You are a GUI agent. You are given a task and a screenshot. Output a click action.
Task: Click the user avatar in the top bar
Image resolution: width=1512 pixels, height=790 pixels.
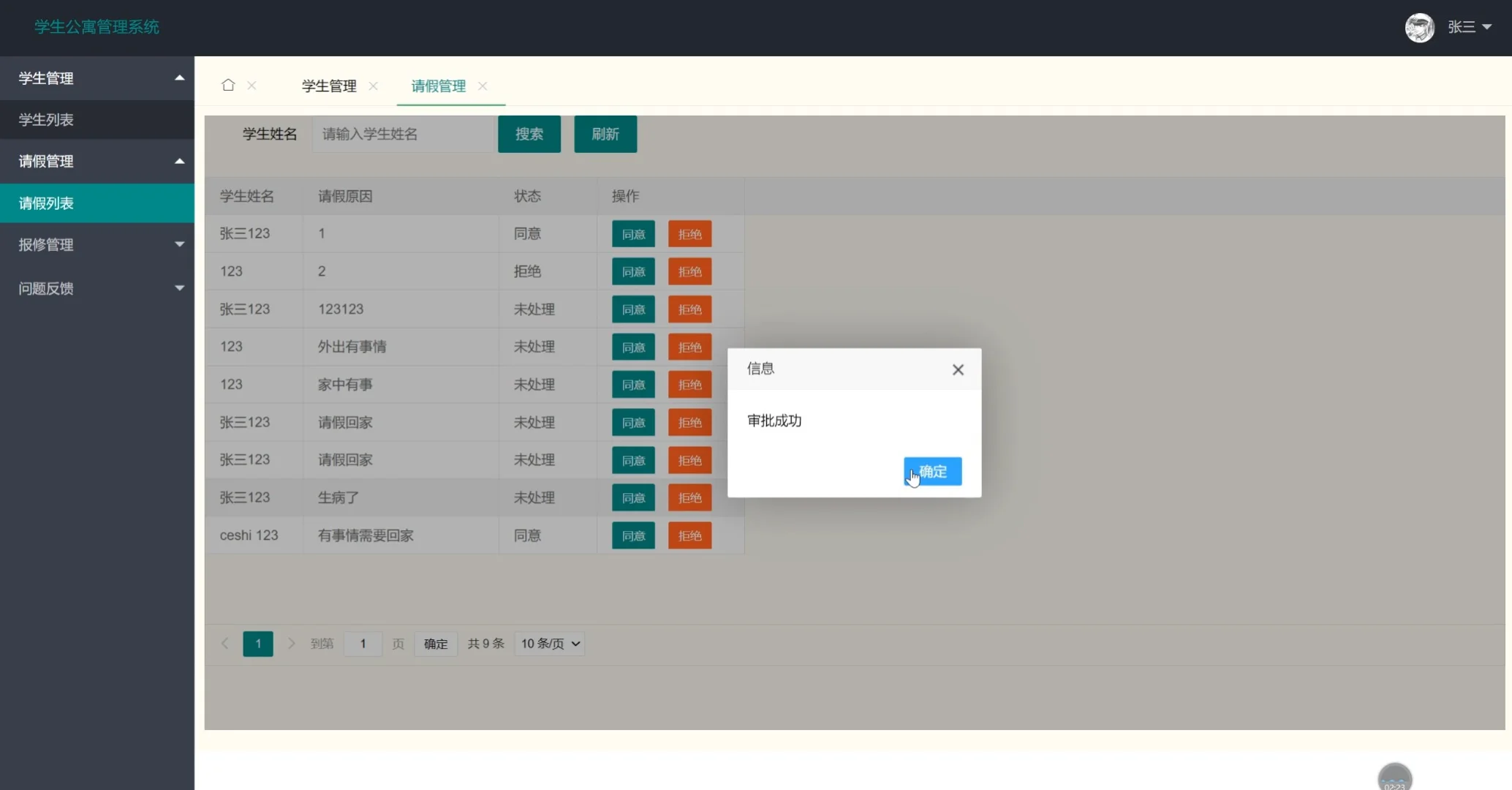1419,27
